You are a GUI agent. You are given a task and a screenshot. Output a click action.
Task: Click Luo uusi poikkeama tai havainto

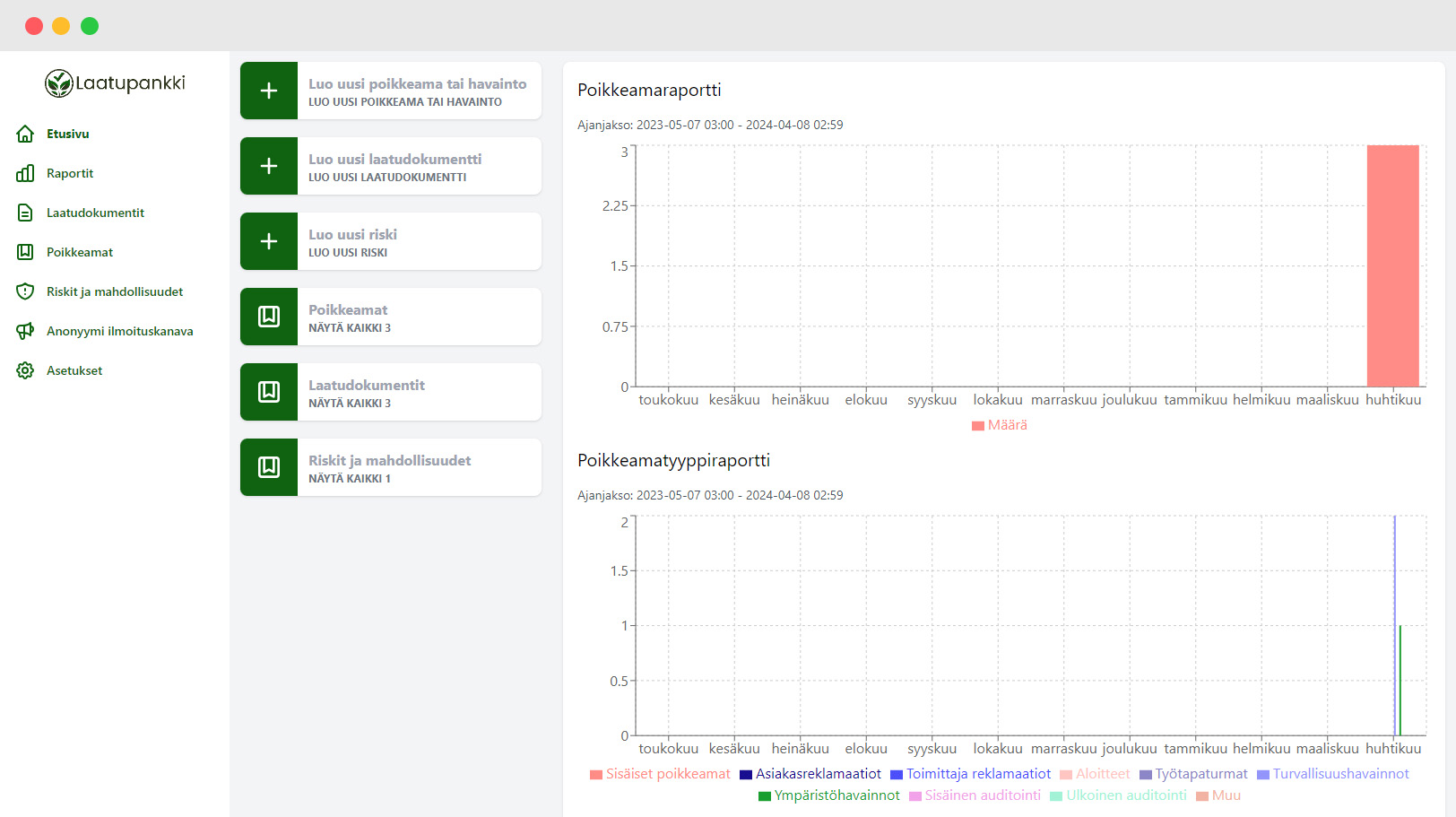pyautogui.click(x=418, y=91)
